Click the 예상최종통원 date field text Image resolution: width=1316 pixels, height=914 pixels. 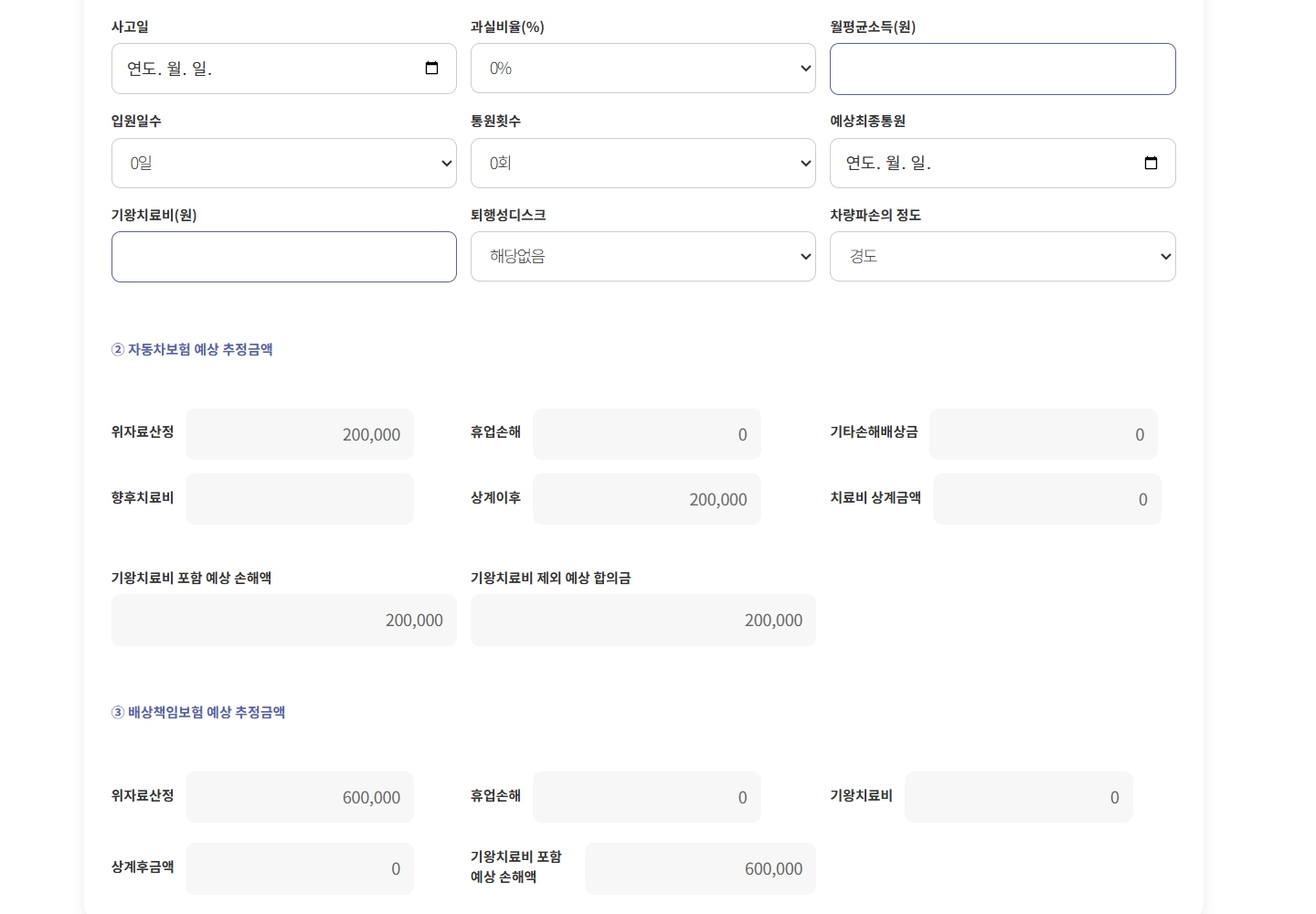coord(888,163)
